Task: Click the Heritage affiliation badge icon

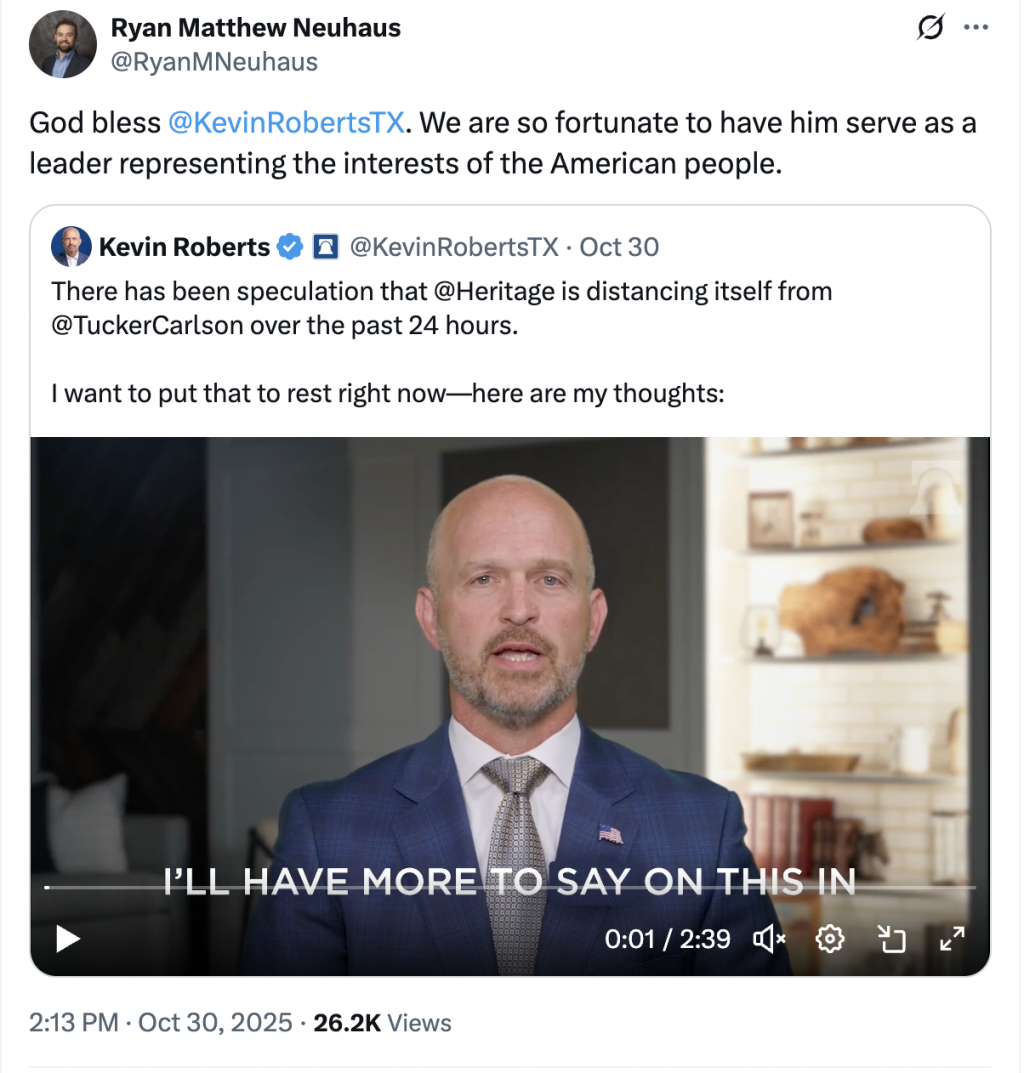Action: pos(325,246)
